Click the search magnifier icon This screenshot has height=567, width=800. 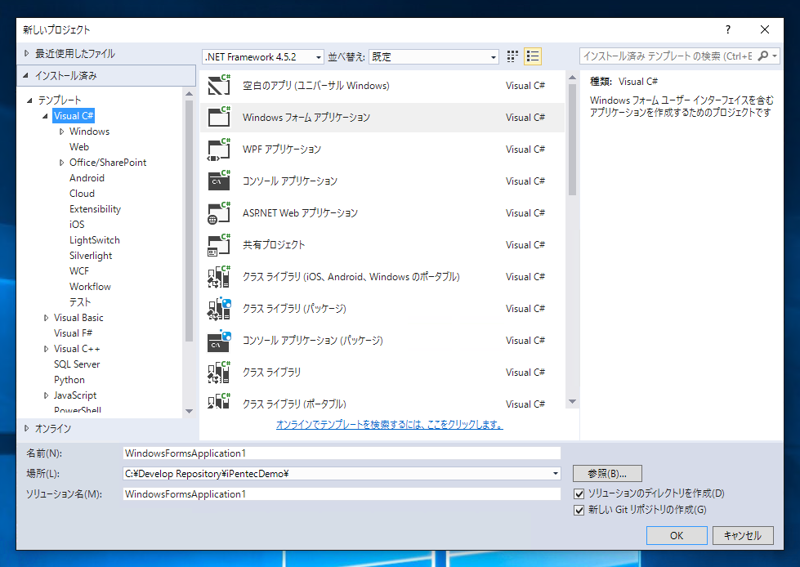(762, 56)
